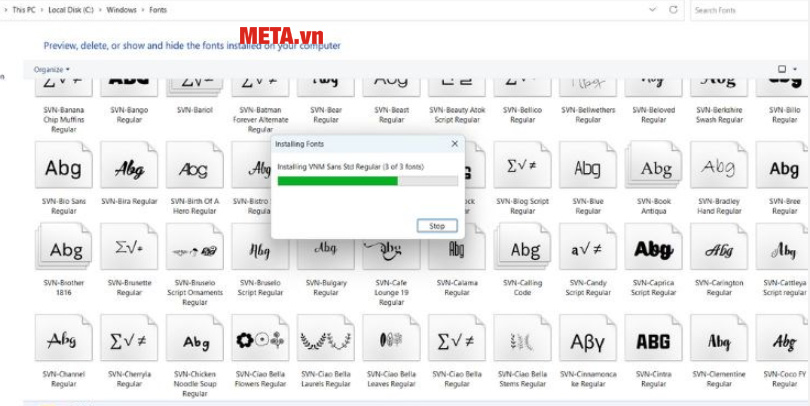Viewport: 810px width, 406px height.
Task: Click the SVN-Bellwethers Regular label
Action: (588, 115)
